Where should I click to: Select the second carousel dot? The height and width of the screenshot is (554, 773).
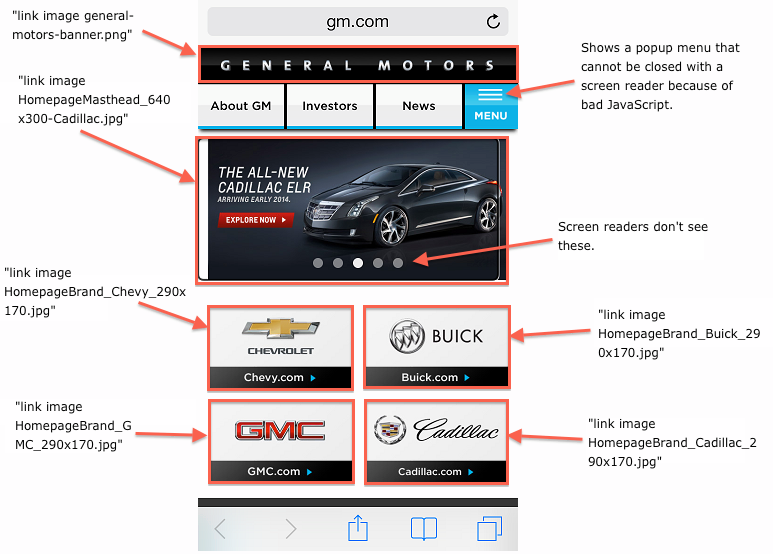[x=338, y=263]
